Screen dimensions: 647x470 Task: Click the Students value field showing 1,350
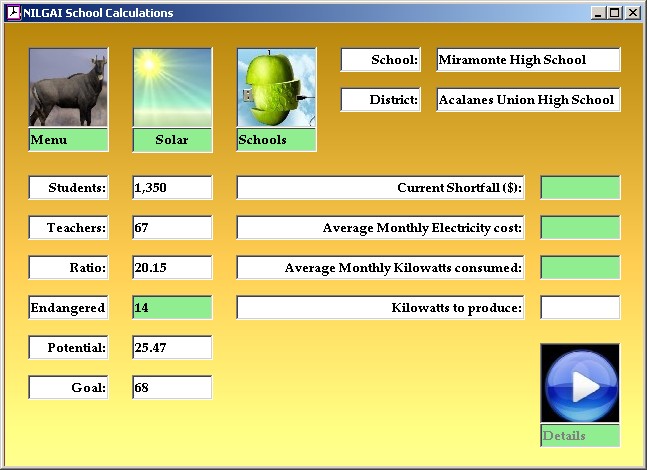tap(172, 188)
